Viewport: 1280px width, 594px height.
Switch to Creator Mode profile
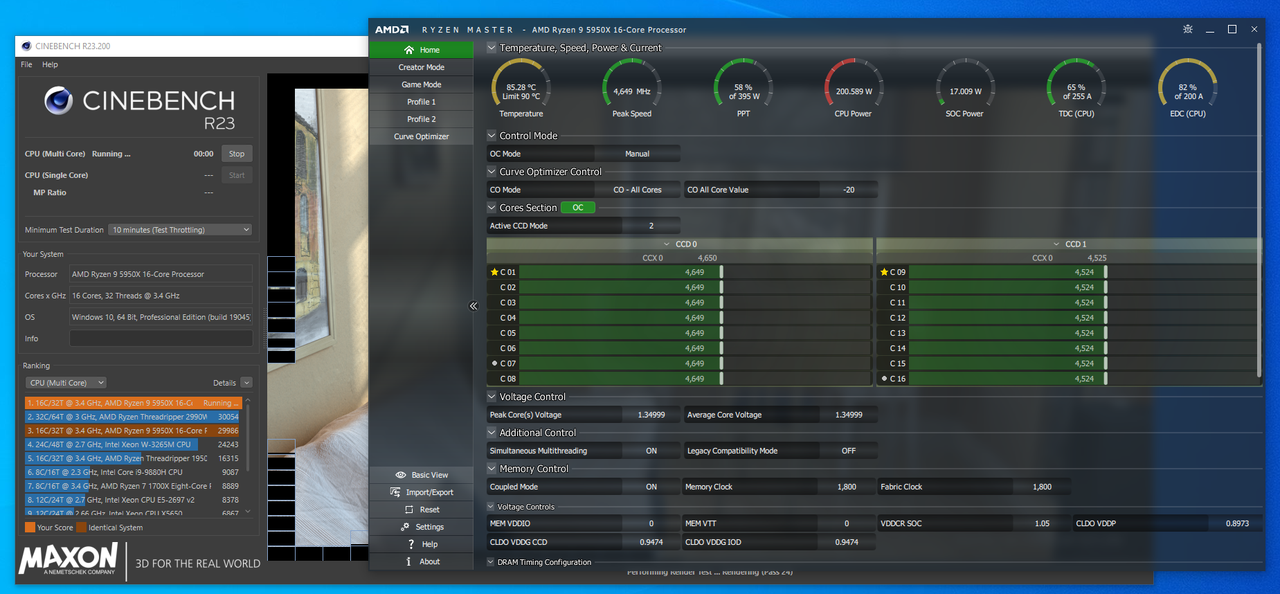[x=421, y=67]
